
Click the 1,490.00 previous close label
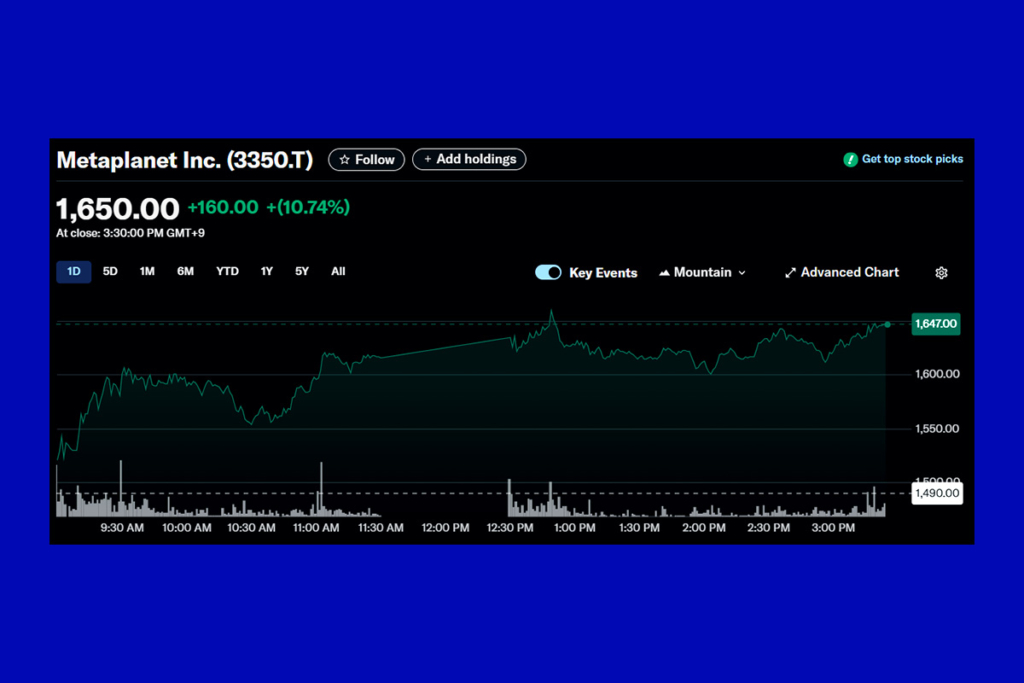pos(936,493)
